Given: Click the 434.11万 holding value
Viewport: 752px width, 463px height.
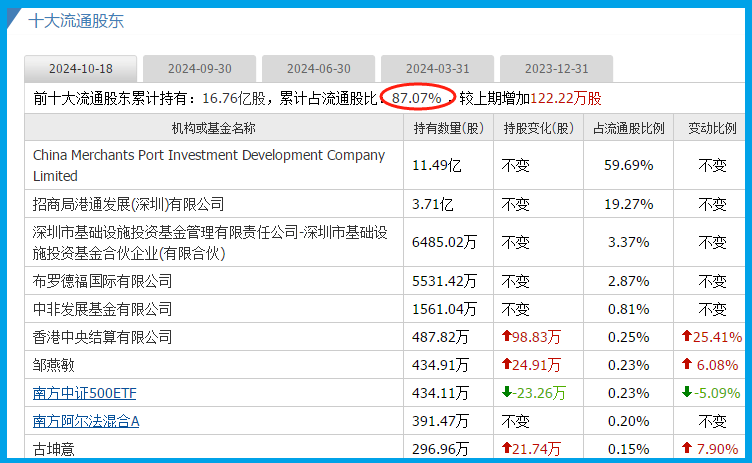Looking at the screenshot, I should [440, 393].
